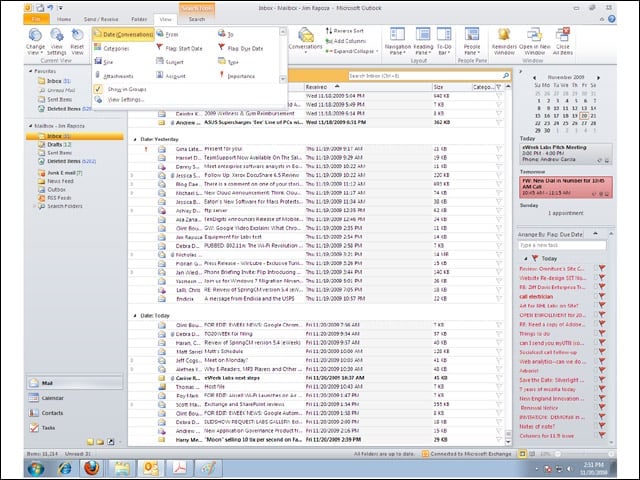
Task: Open Adobe Reader from the taskbar
Action: (x=180, y=468)
